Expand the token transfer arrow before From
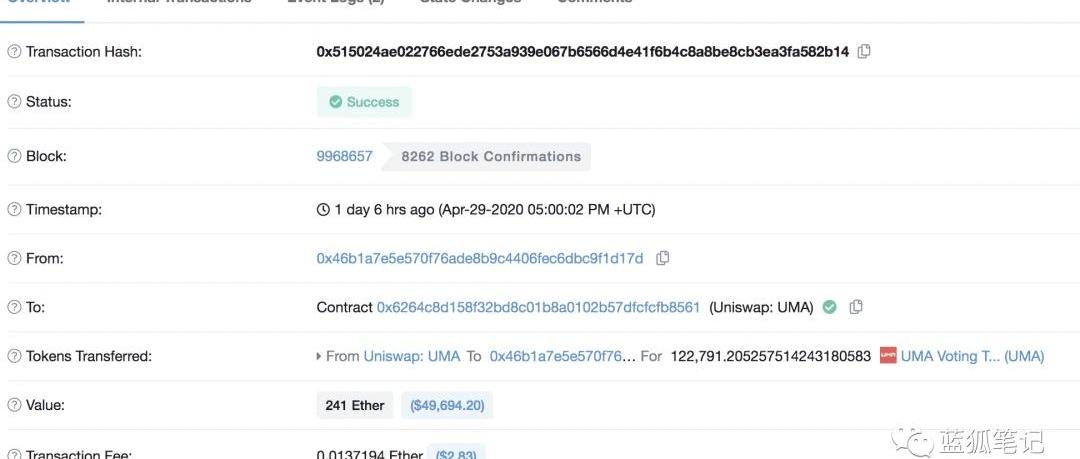Image resolution: width=1080 pixels, height=459 pixels. 319,356
